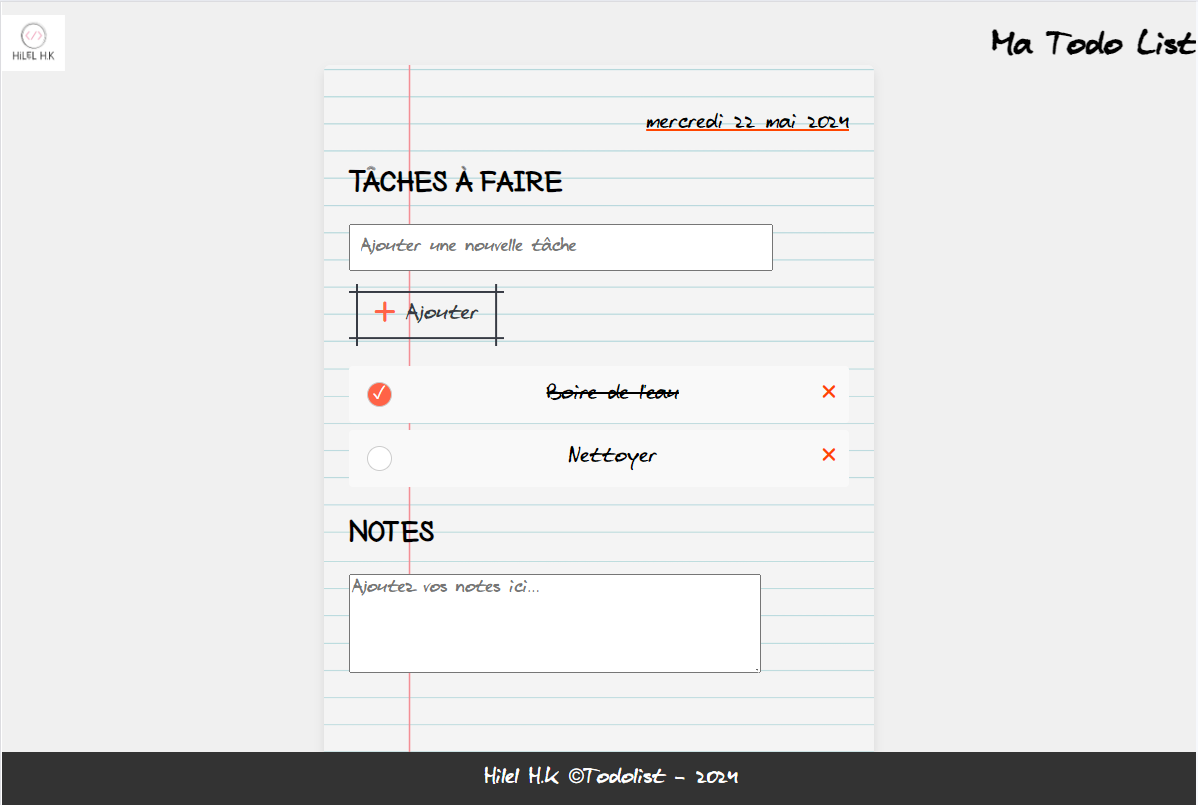The height and width of the screenshot is (805, 1198).
Task: Click the footer text "Hilel H.k ©Todolist"
Action: tap(575, 776)
